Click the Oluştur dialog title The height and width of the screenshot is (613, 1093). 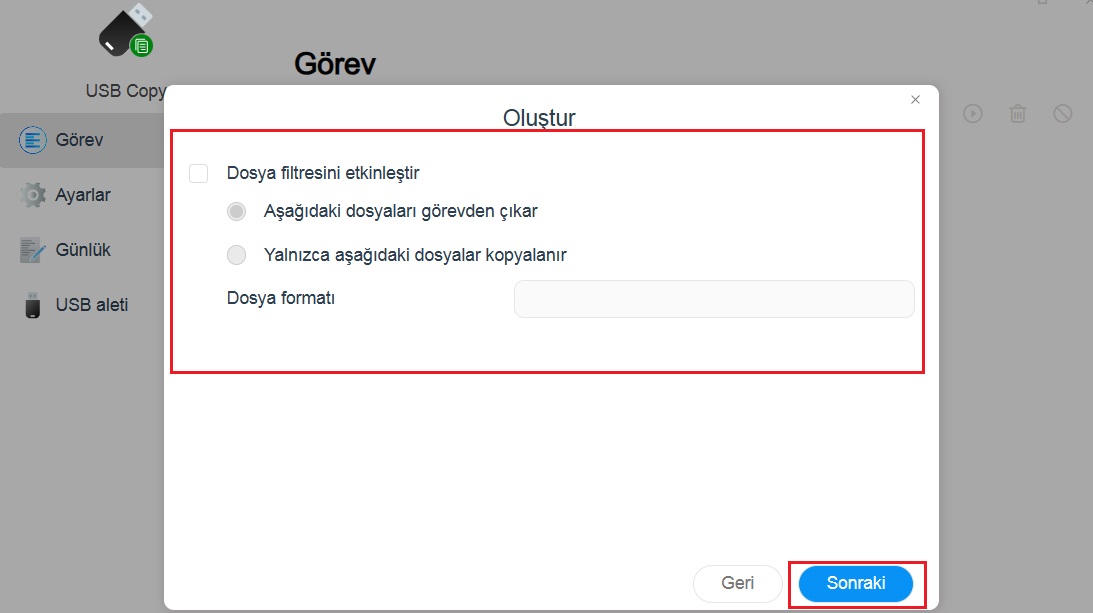(539, 118)
